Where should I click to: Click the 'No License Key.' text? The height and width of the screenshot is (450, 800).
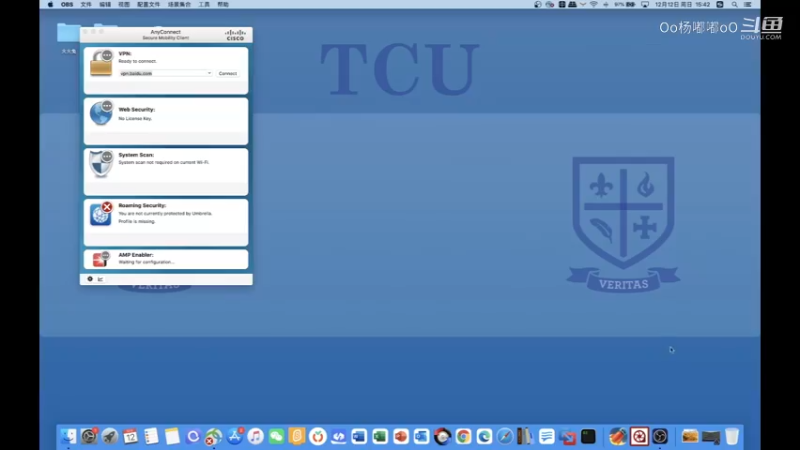(135, 118)
